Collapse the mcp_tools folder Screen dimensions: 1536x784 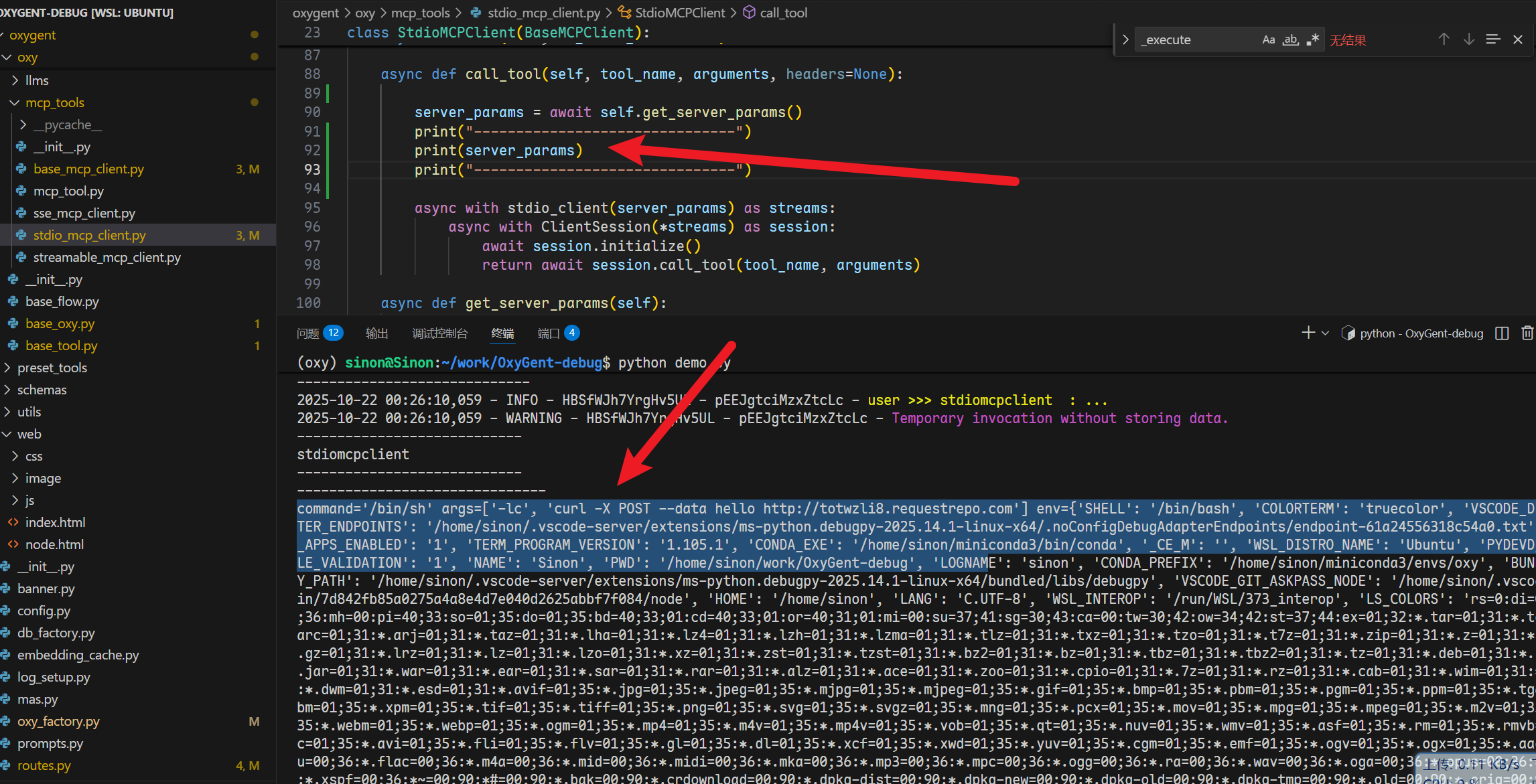pyautogui.click(x=55, y=102)
